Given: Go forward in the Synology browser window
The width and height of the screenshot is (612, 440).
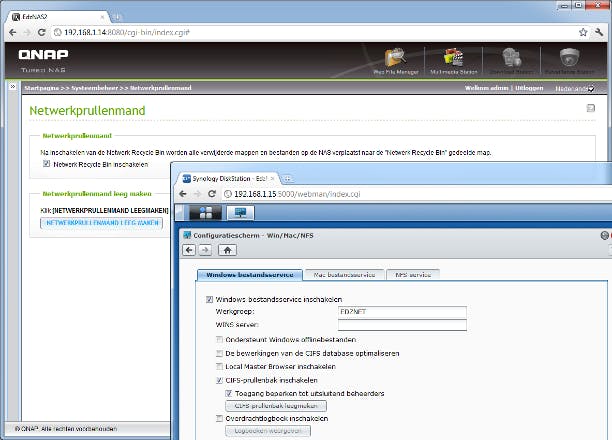Looking at the screenshot, I should (197, 194).
